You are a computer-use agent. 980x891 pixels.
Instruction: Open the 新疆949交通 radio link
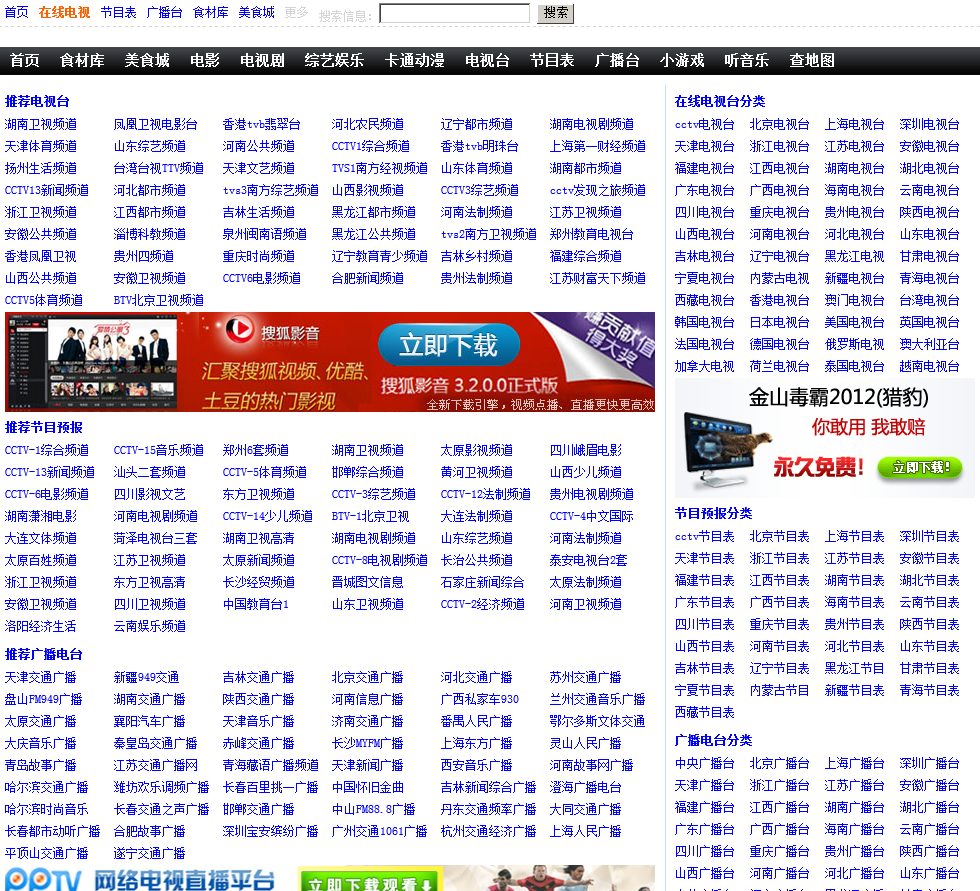coord(146,677)
